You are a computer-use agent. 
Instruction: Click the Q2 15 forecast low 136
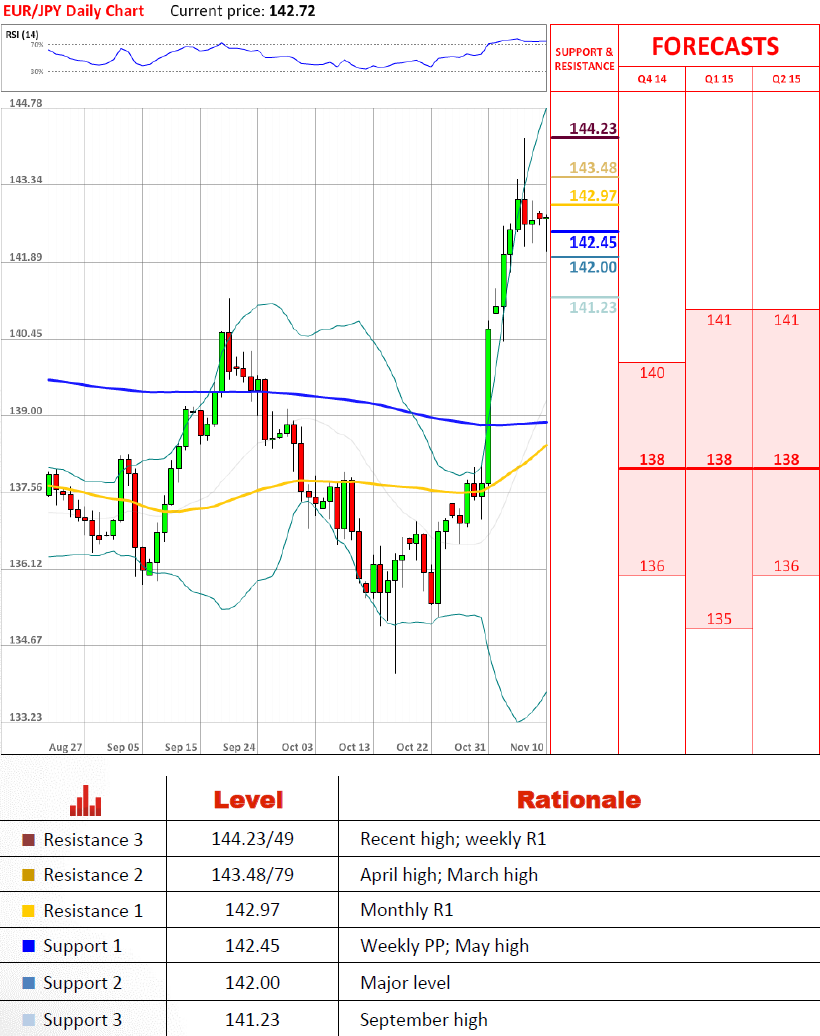[x=786, y=566]
